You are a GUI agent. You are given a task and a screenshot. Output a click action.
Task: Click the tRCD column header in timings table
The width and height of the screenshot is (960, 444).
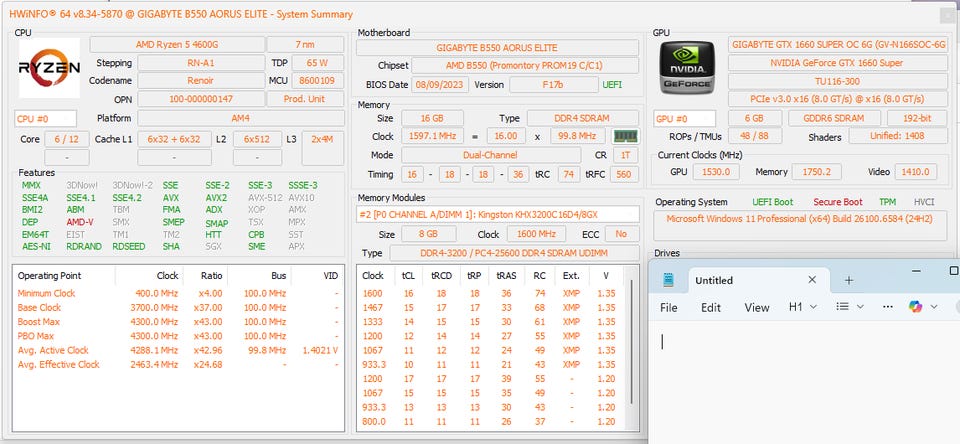[441, 276]
